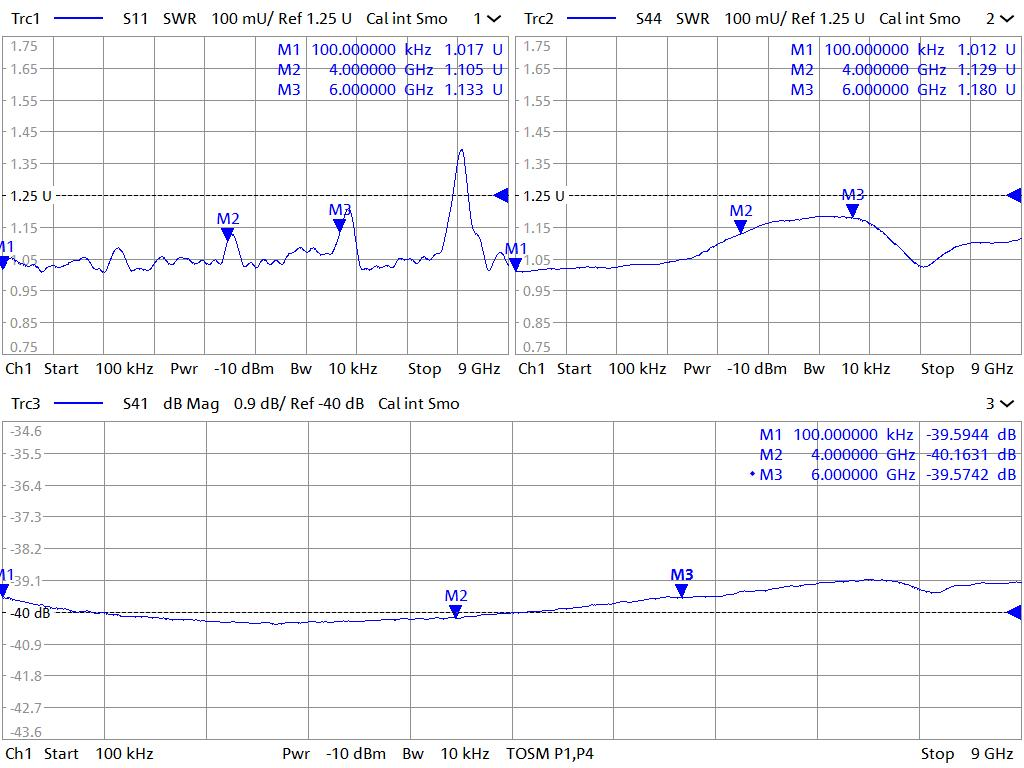
Task: Select the active M3 row in the S41 marker readout
Action: tap(885, 475)
